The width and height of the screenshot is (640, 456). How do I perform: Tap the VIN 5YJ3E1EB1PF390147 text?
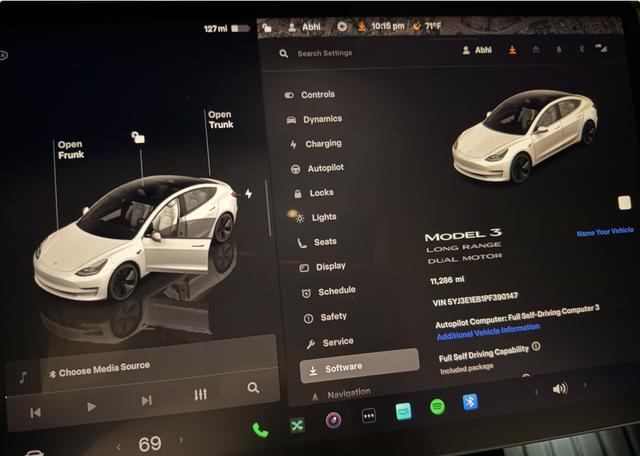(x=475, y=298)
